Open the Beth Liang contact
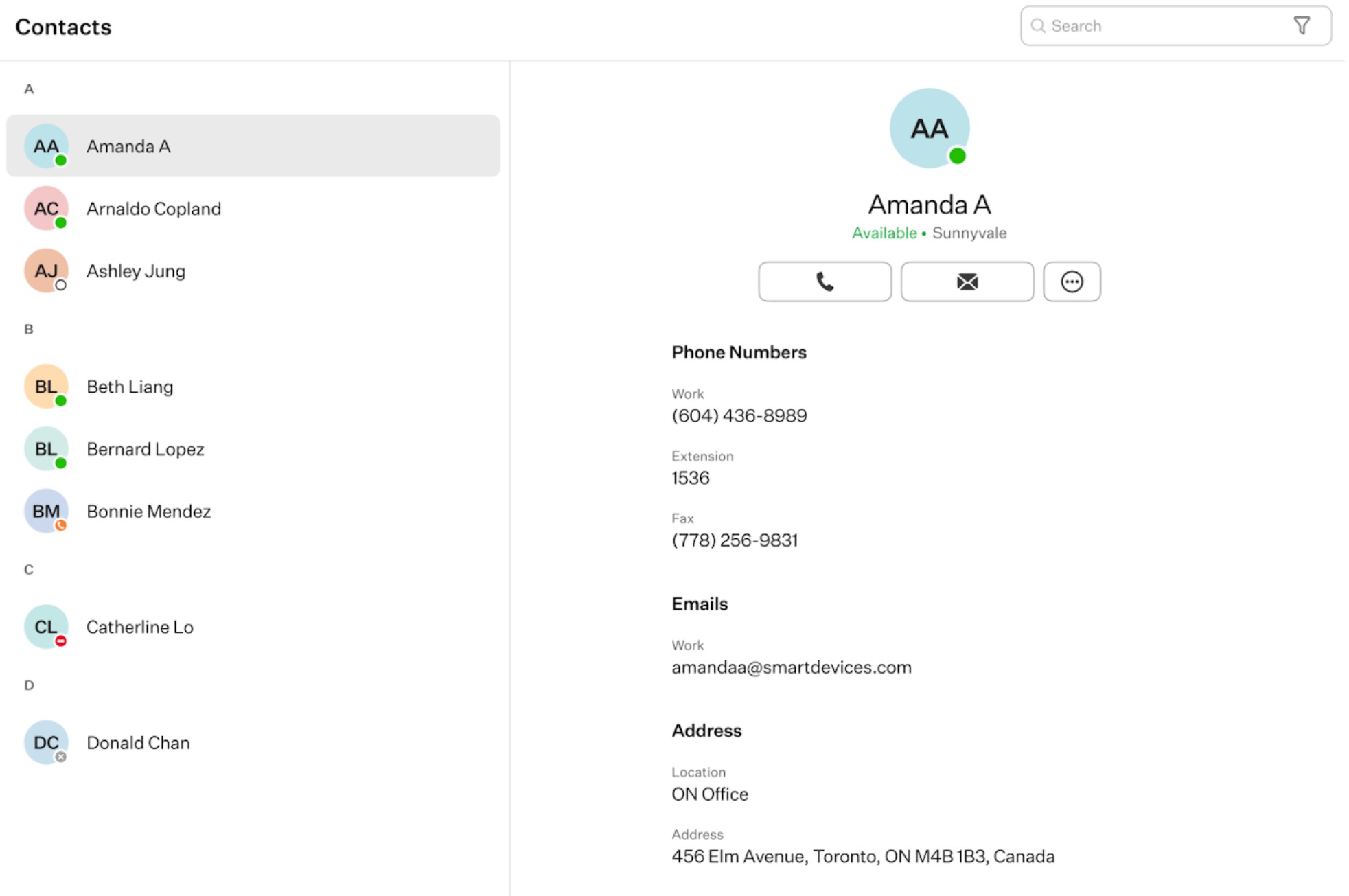 point(253,387)
